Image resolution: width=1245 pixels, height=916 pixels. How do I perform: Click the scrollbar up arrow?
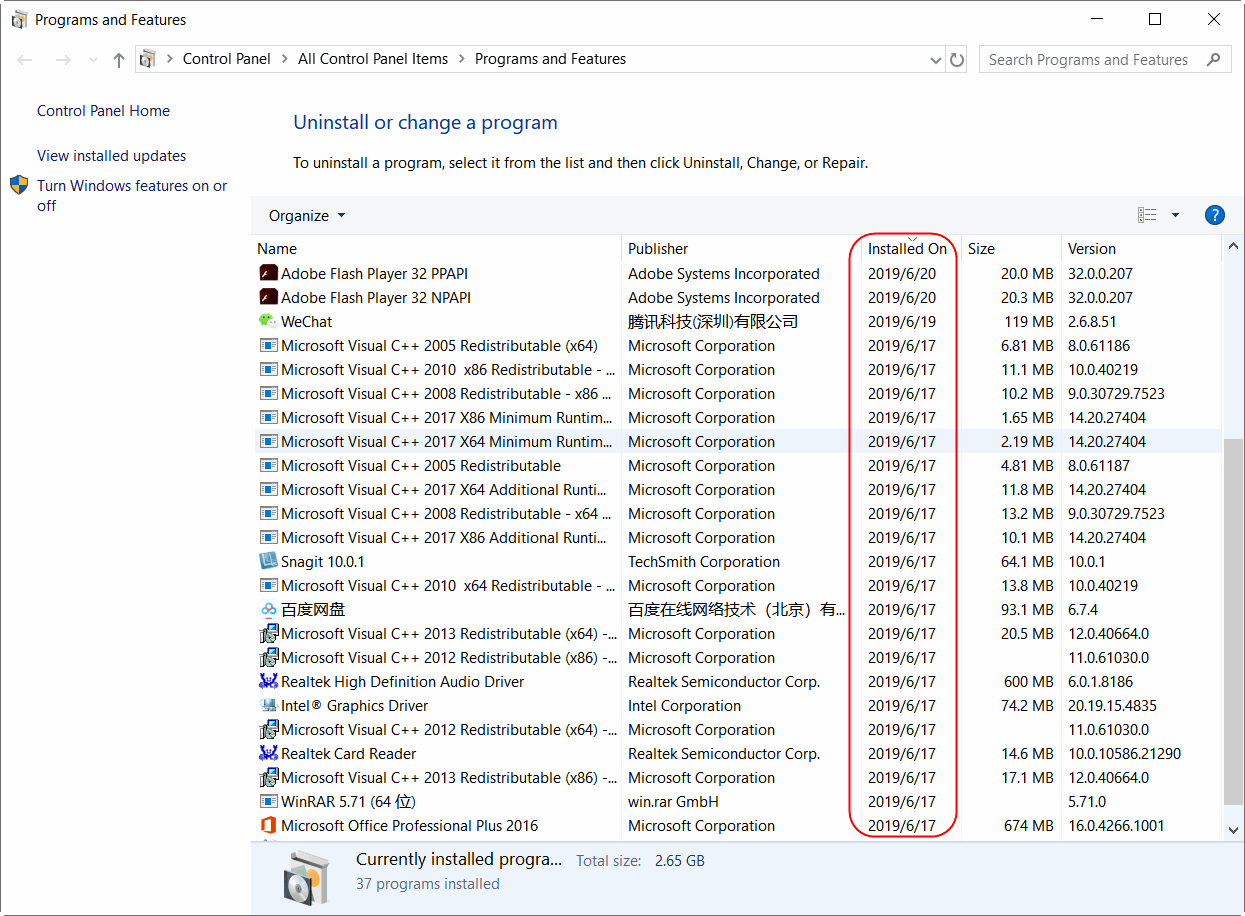(1234, 246)
